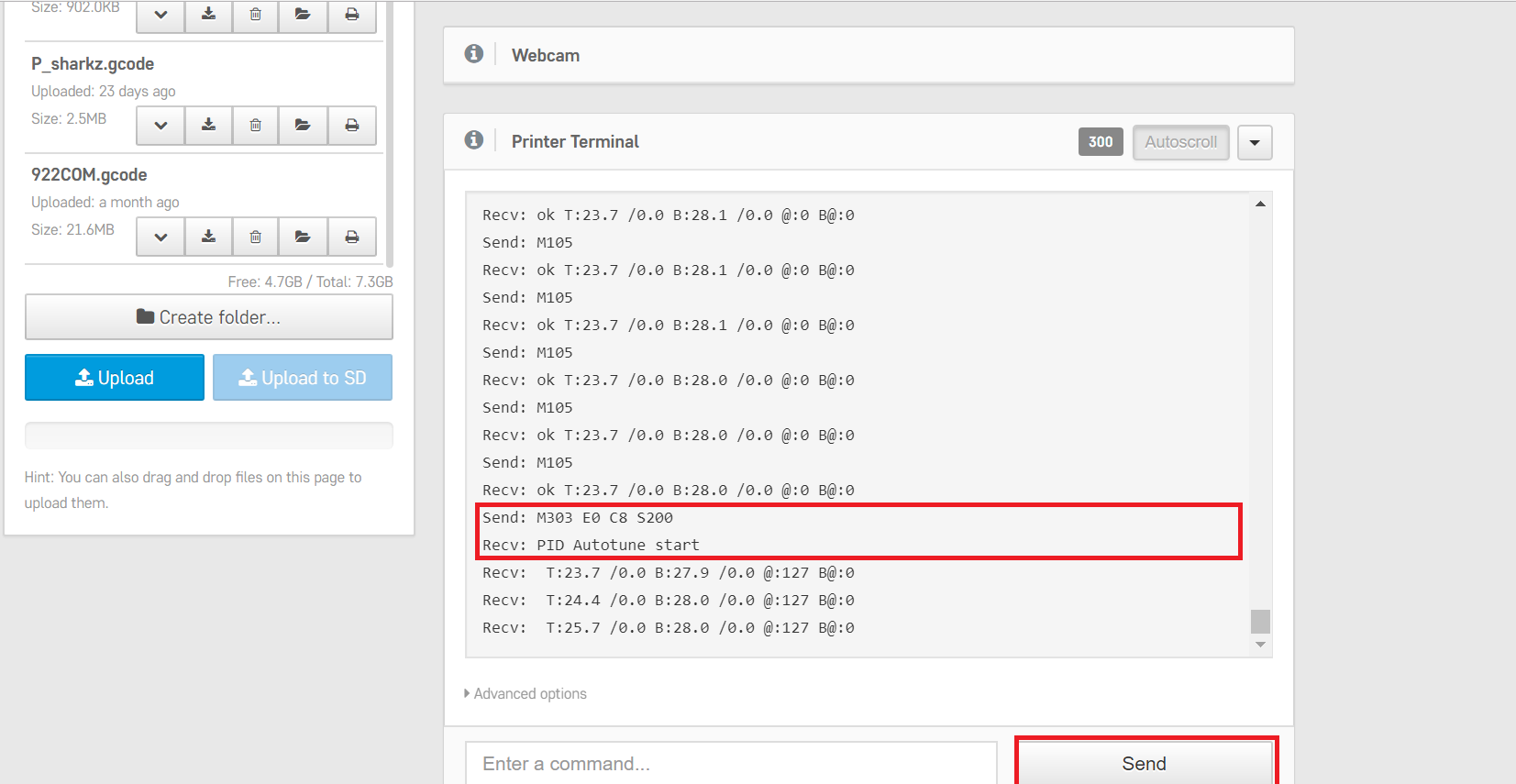This screenshot has height=784, width=1516.
Task: Download the 902.0KB file
Action: pos(209,16)
